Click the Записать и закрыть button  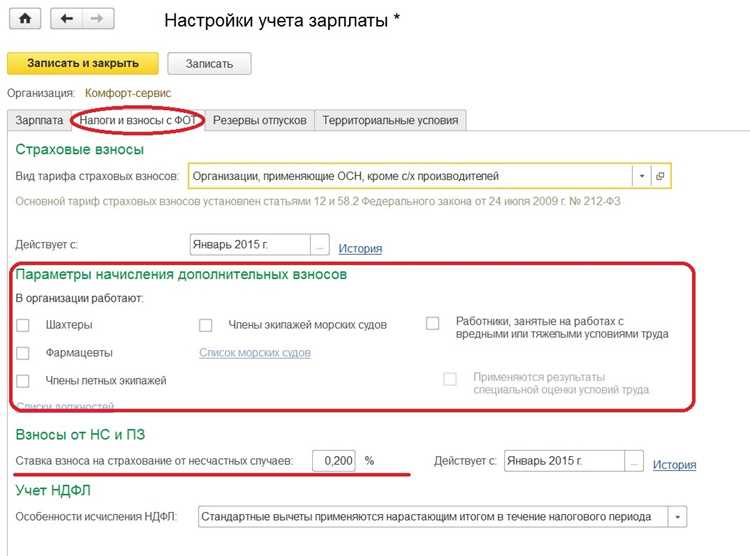[x=83, y=63]
